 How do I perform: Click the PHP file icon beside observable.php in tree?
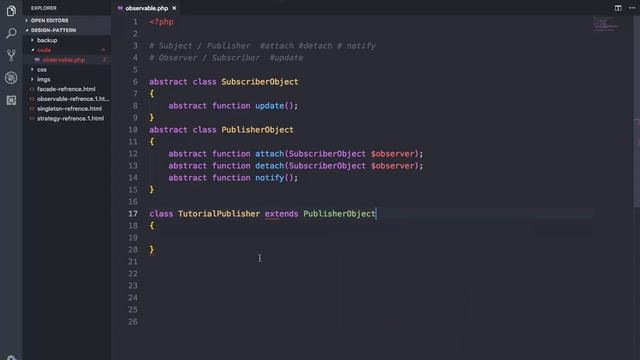(x=37, y=60)
